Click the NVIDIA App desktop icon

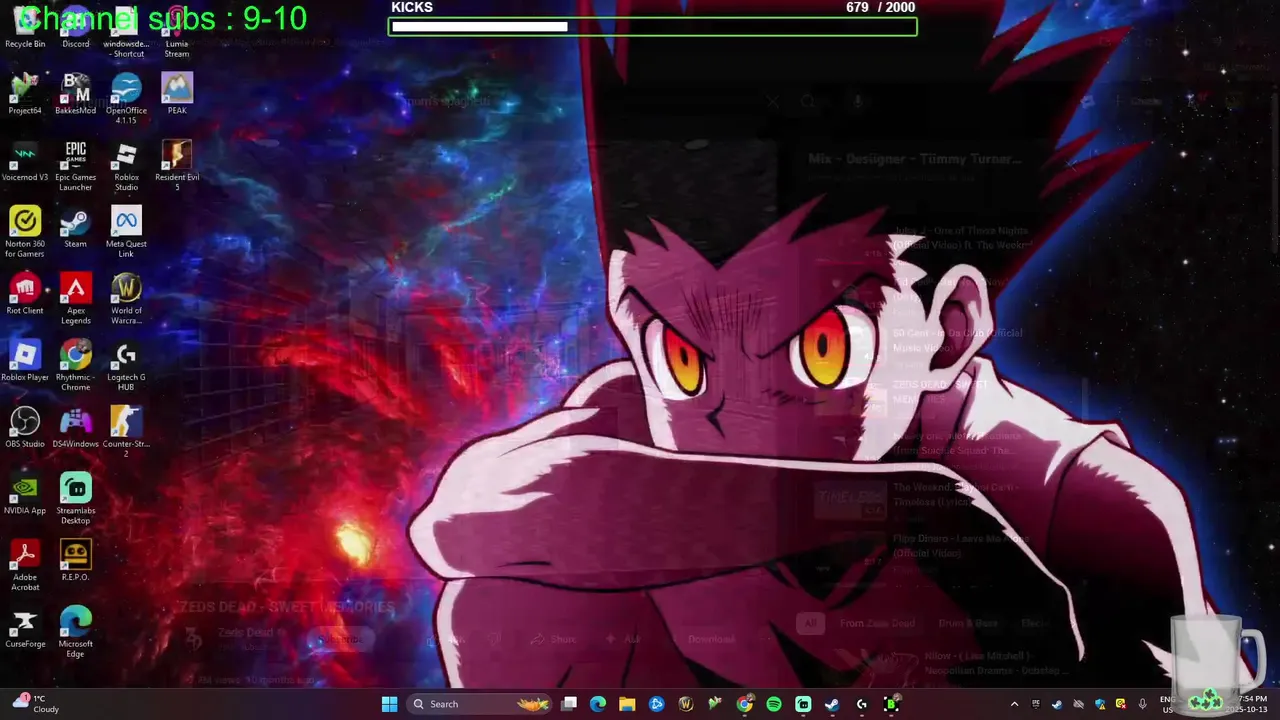click(x=25, y=494)
